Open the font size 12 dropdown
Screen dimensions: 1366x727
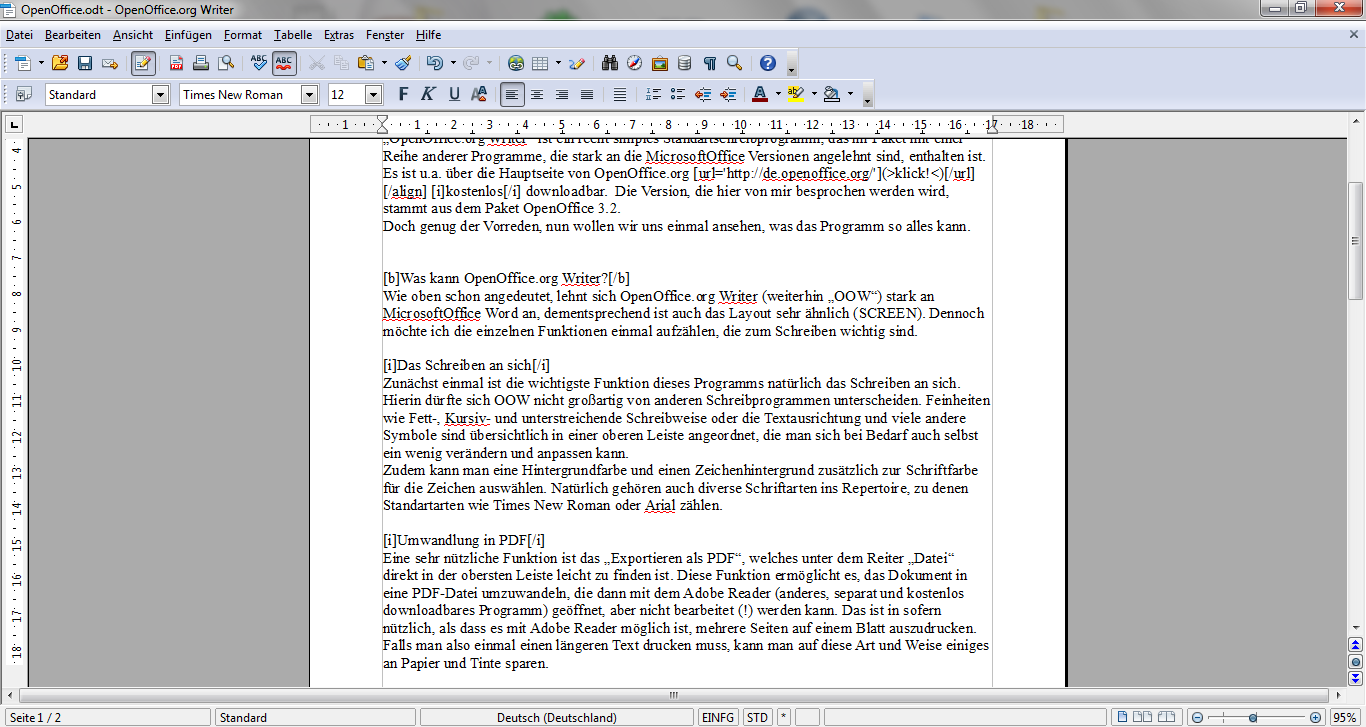pos(374,94)
